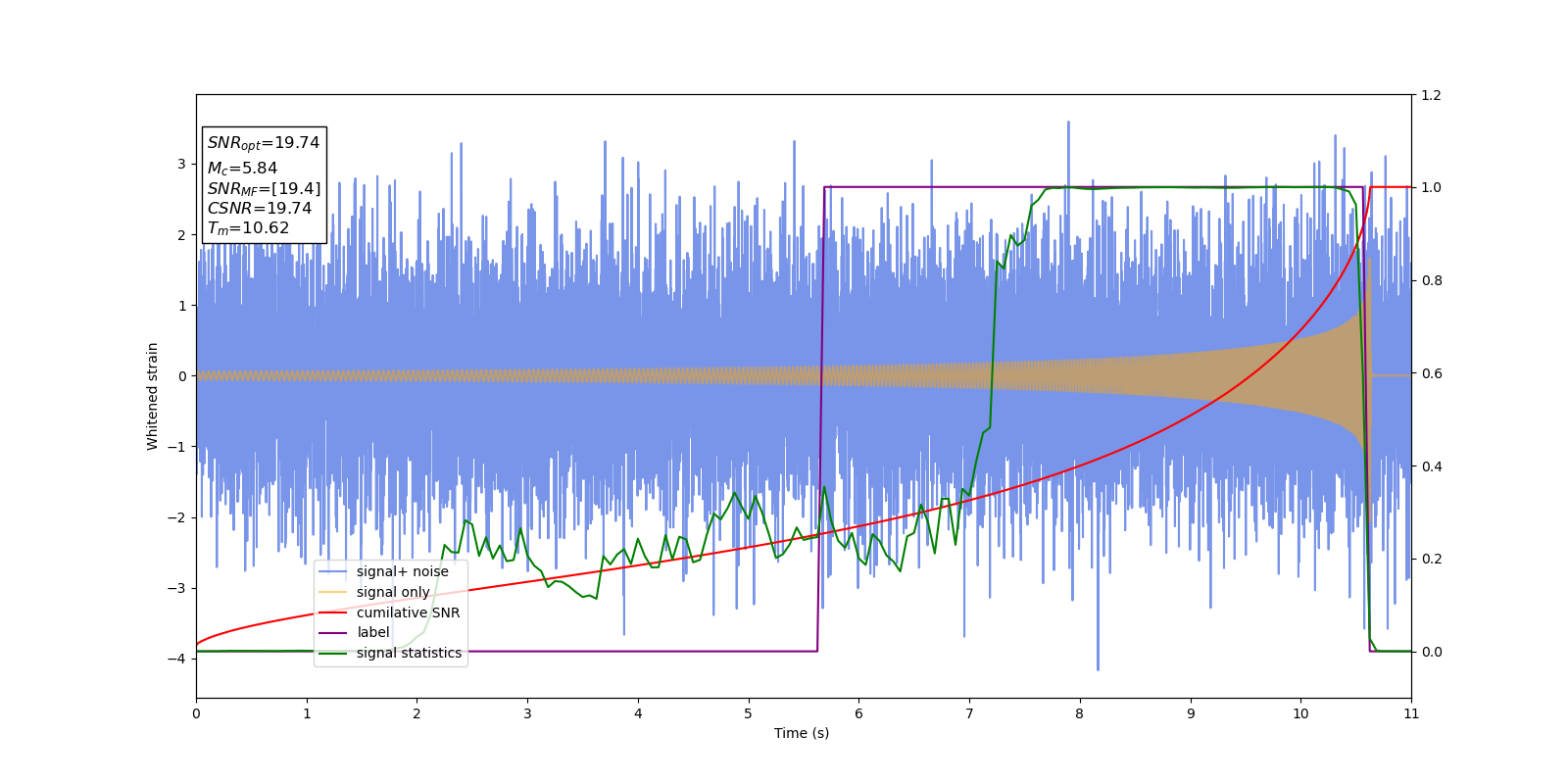Click right axis tick label 0.2

(x=1431, y=559)
